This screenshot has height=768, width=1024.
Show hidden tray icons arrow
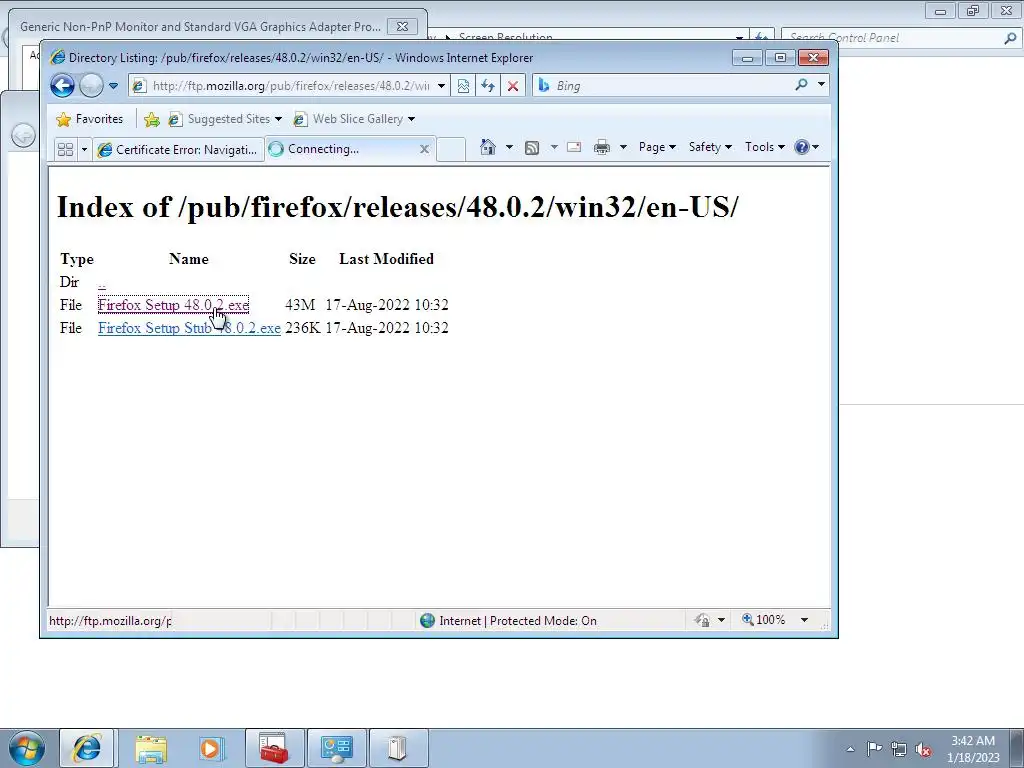pyautogui.click(x=850, y=749)
